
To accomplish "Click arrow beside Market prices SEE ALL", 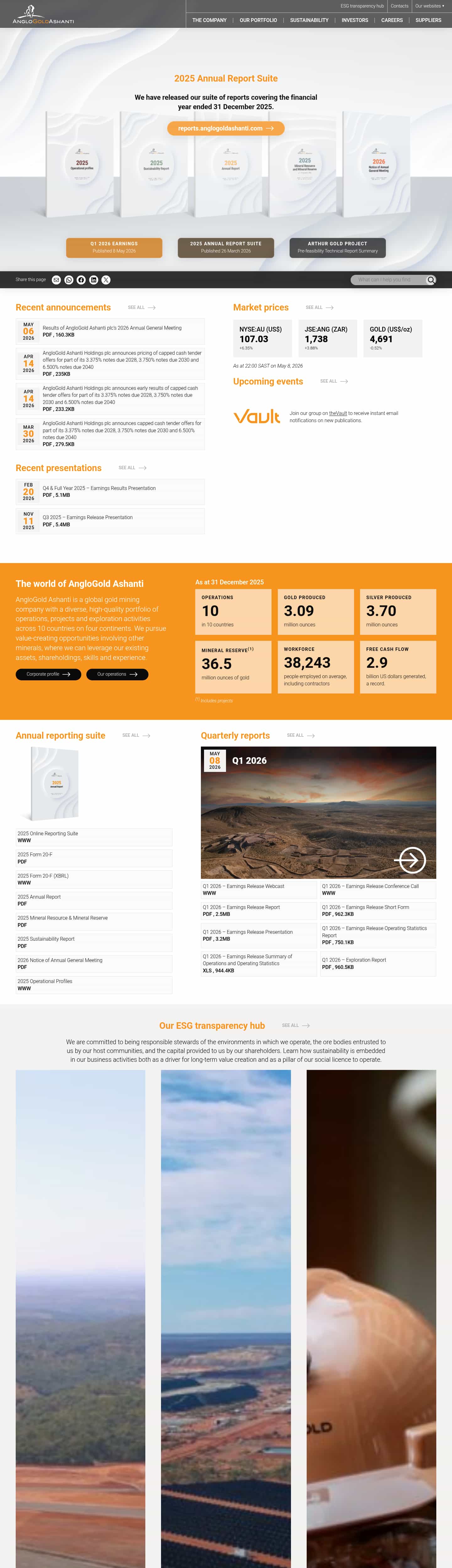I will click(x=330, y=308).
